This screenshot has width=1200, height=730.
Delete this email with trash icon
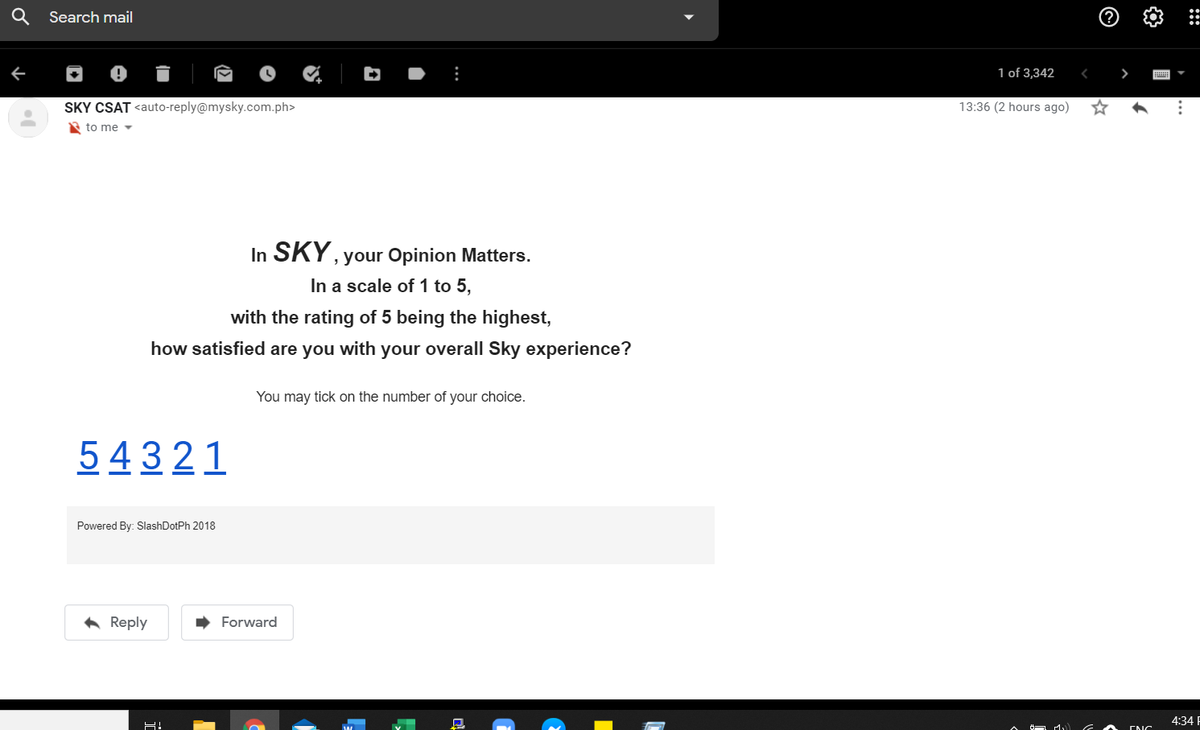162,73
